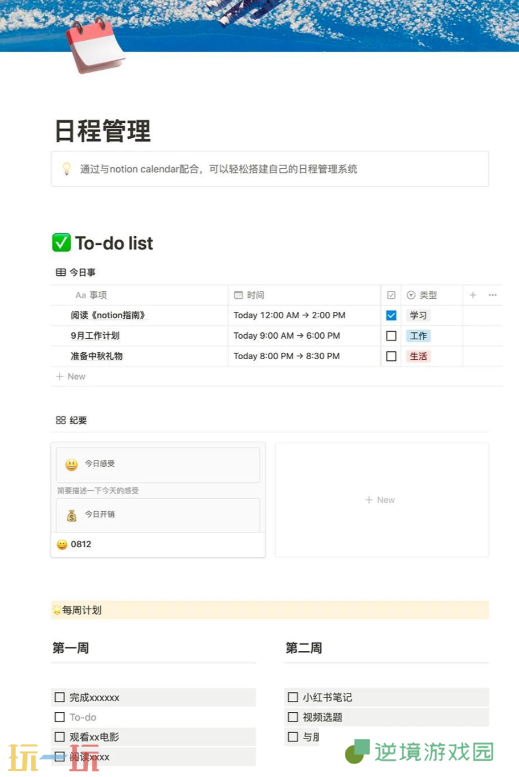Click the 简要描述一下今天的感受 text
519x777 pixels.
pyautogui.click(x=98, y=491)
